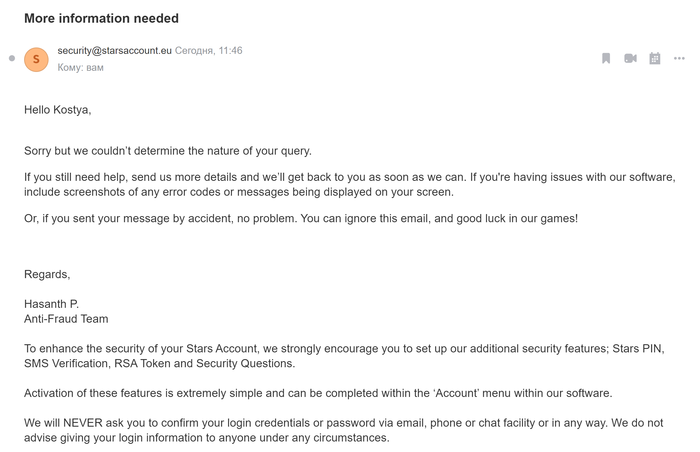Select the subject "More information needed"
Image resolution: width=700 pixels, height=452 pixels.
click(x=101, y=18)
